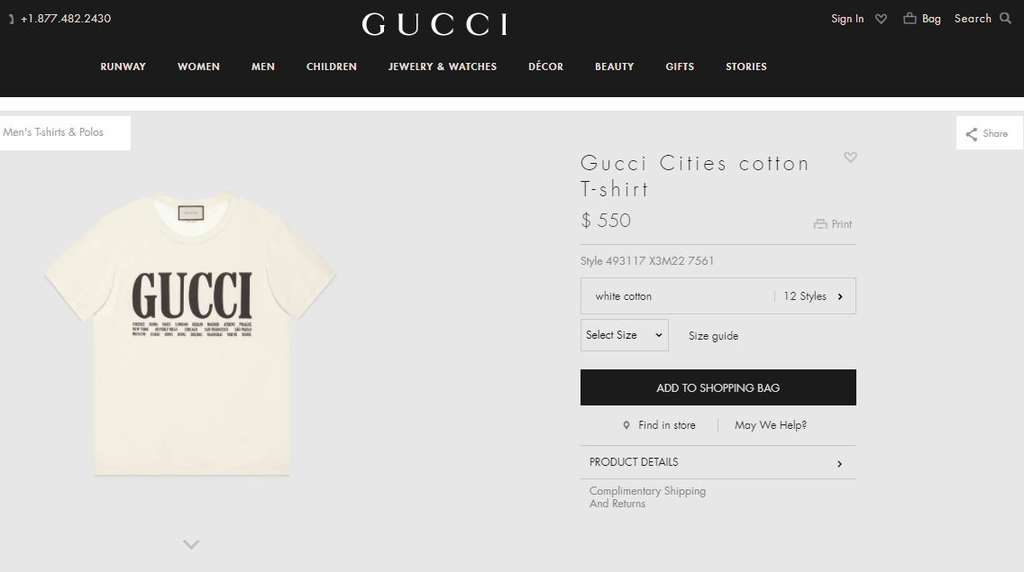Viewport: 1024px width, 572px height.
Task: Click the phone icon beside +1.877.482.2430
Action: (x=11, y=19)
